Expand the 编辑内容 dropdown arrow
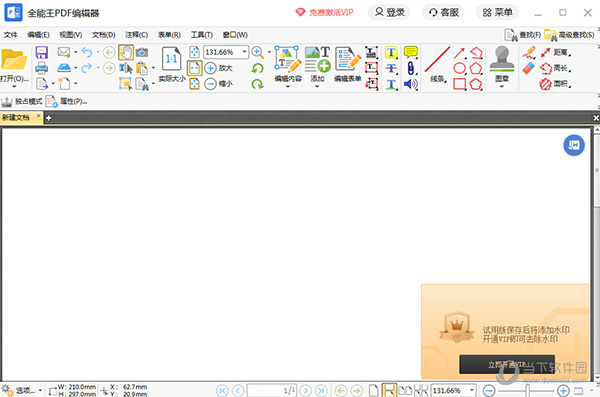The height and width of the screenshot is (397, 600). point(288,87)
